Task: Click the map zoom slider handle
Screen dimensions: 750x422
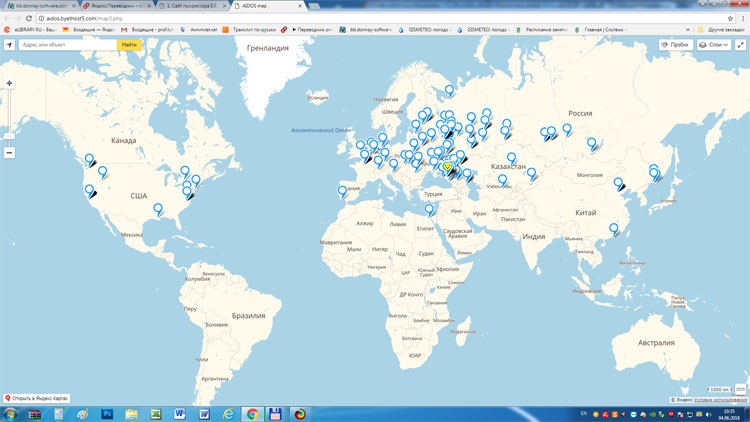Action: (x=9, y=133)
